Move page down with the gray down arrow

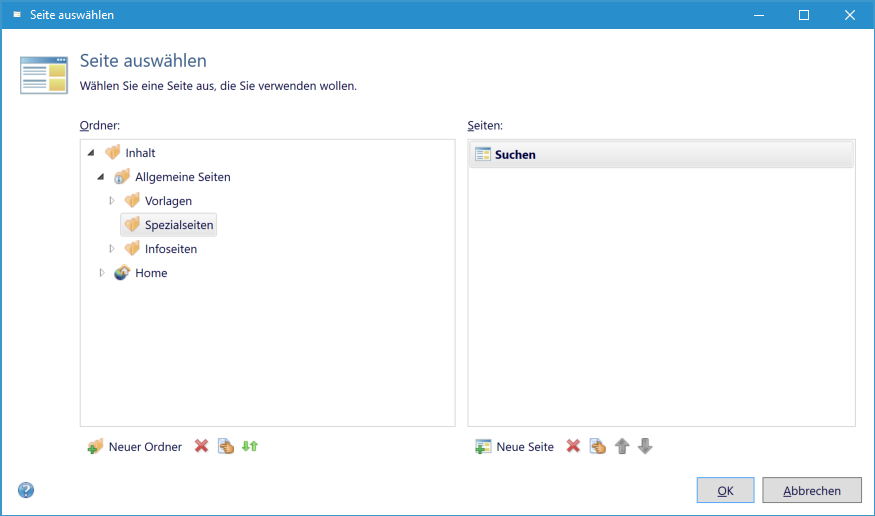coord(645,446)
